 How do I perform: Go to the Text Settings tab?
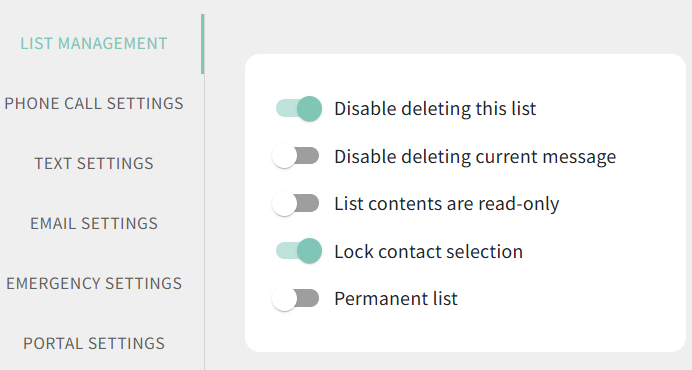pyautogui.click(x=94, y=163)
